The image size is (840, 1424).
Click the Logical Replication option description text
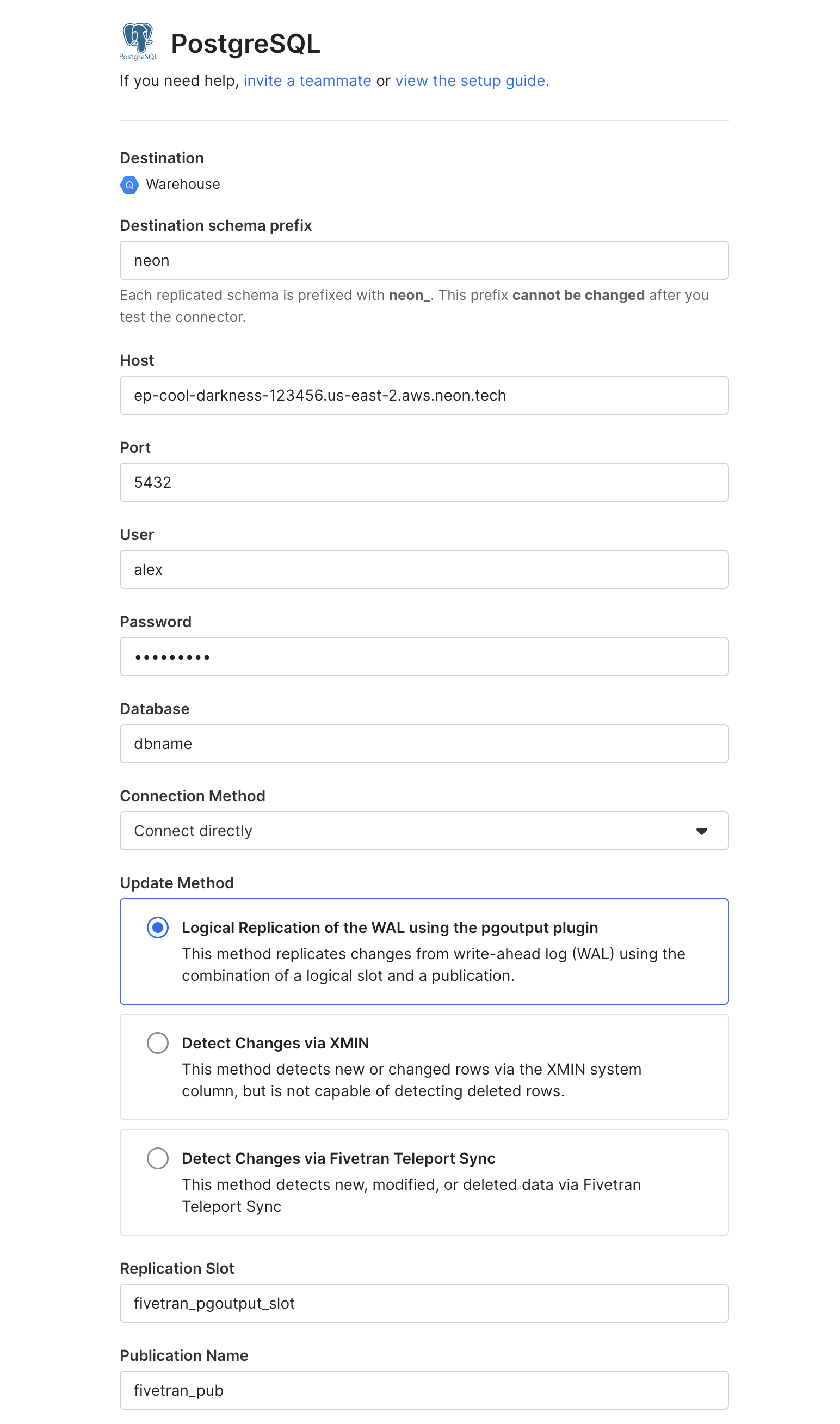[x=433, y=965]
